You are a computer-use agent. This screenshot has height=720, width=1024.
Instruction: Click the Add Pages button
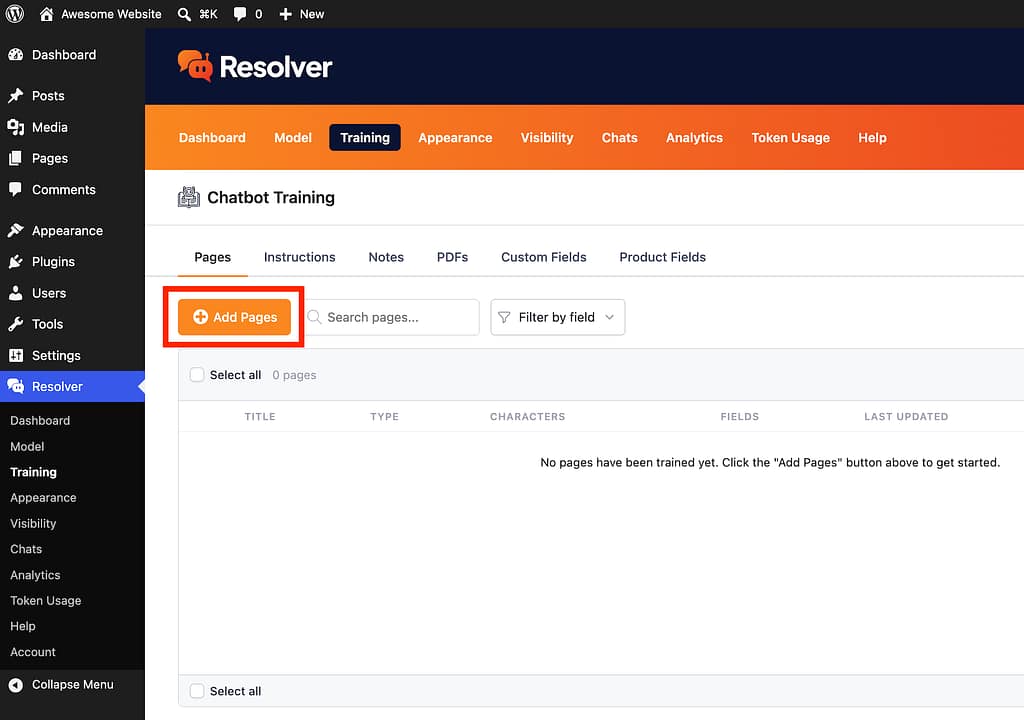(x=234, y=318)
